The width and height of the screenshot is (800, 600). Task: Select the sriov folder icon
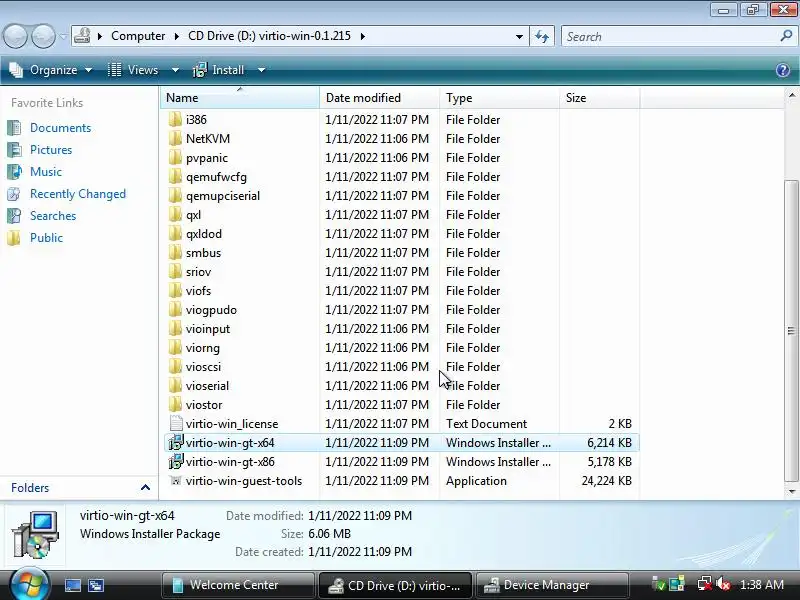175,271
